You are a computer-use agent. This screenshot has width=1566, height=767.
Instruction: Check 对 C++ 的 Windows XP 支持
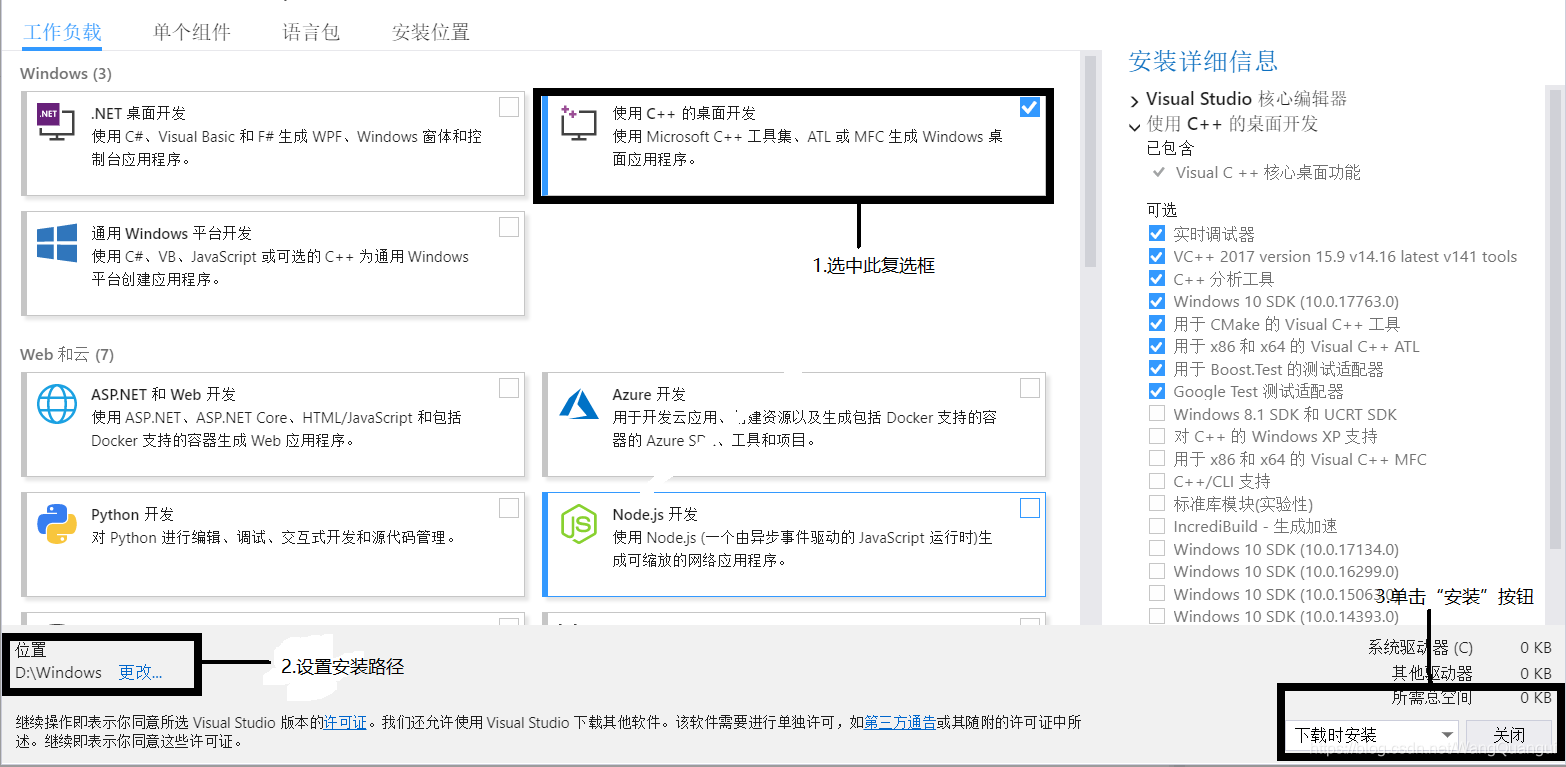1157,436
